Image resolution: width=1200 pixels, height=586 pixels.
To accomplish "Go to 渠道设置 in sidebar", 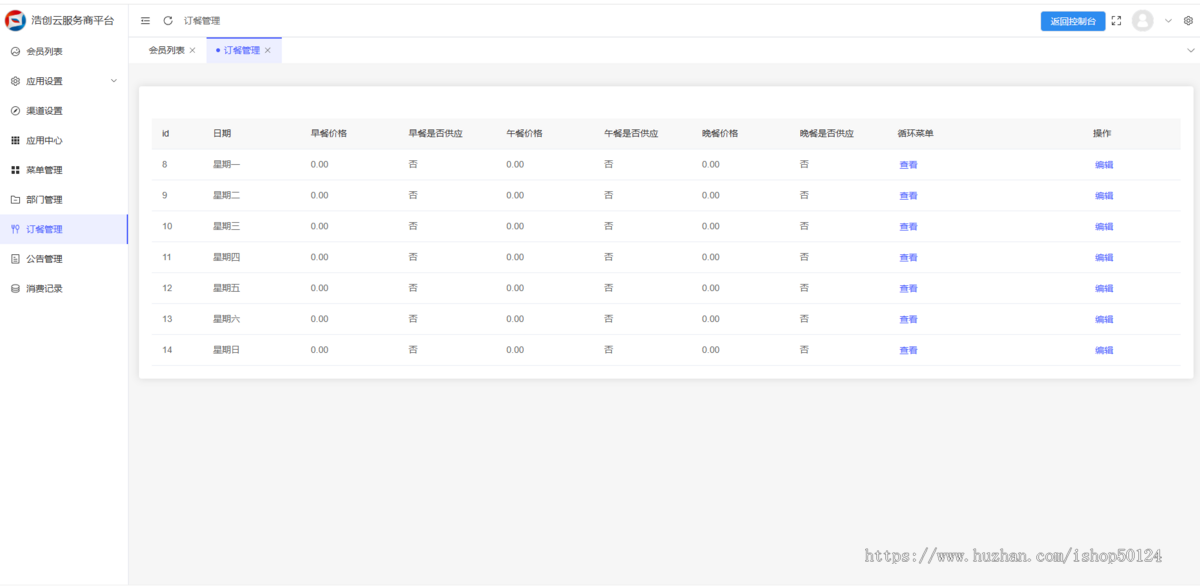I will 44,111.
